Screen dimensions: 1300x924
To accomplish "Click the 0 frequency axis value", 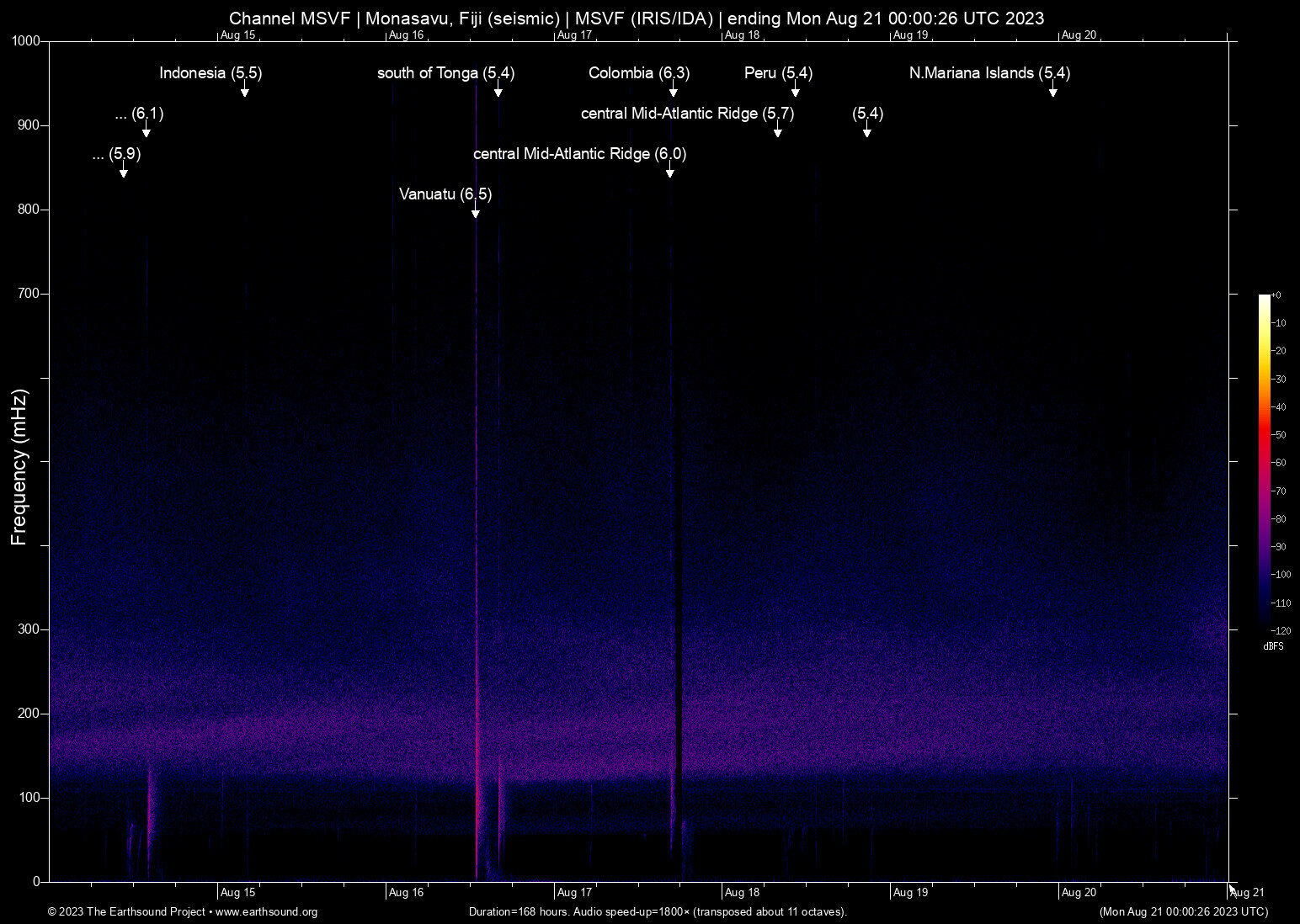I will [37, 882].
